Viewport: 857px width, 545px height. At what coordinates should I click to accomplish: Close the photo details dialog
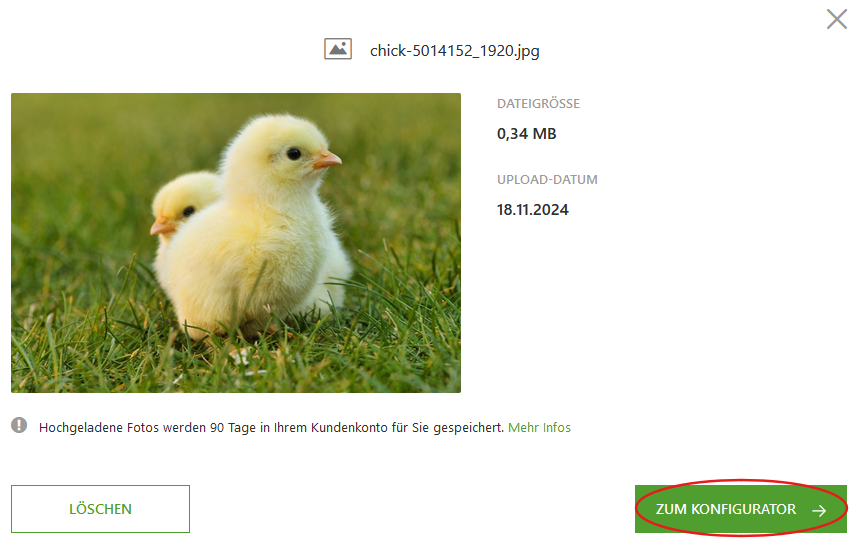coord(836,19)
